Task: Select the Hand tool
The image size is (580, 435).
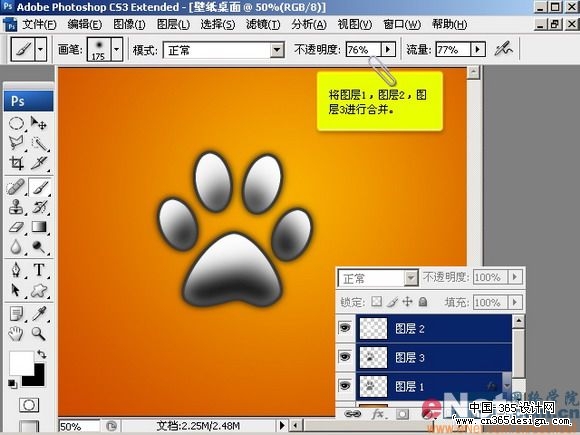Action: point(16,334)
